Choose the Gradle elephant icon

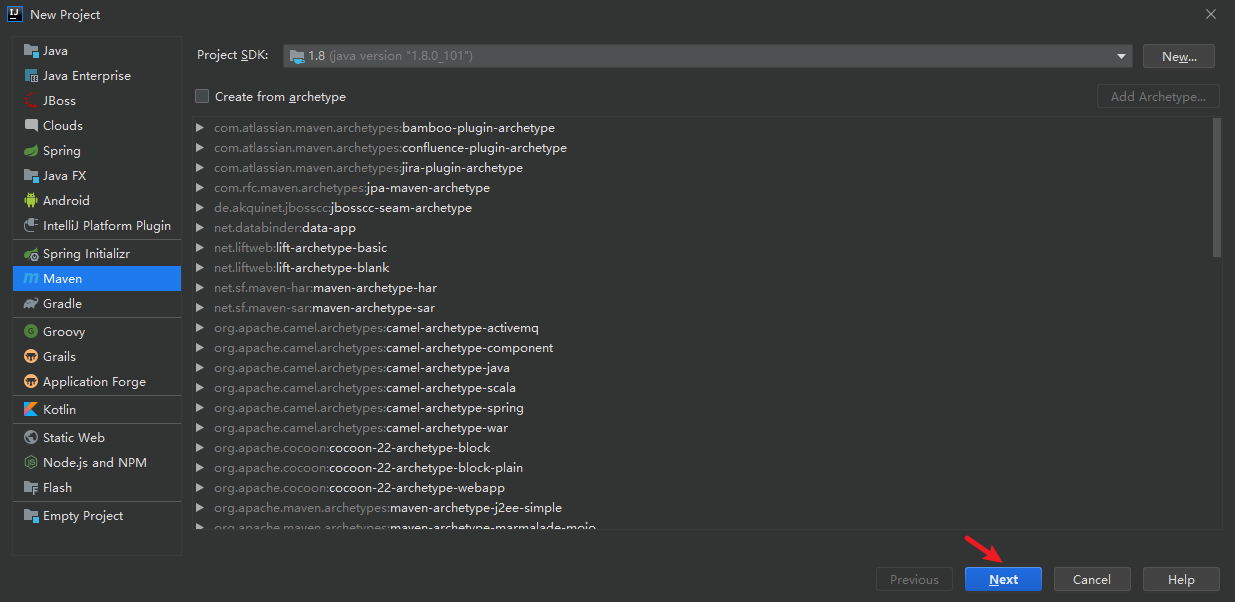tap(31, 304)
